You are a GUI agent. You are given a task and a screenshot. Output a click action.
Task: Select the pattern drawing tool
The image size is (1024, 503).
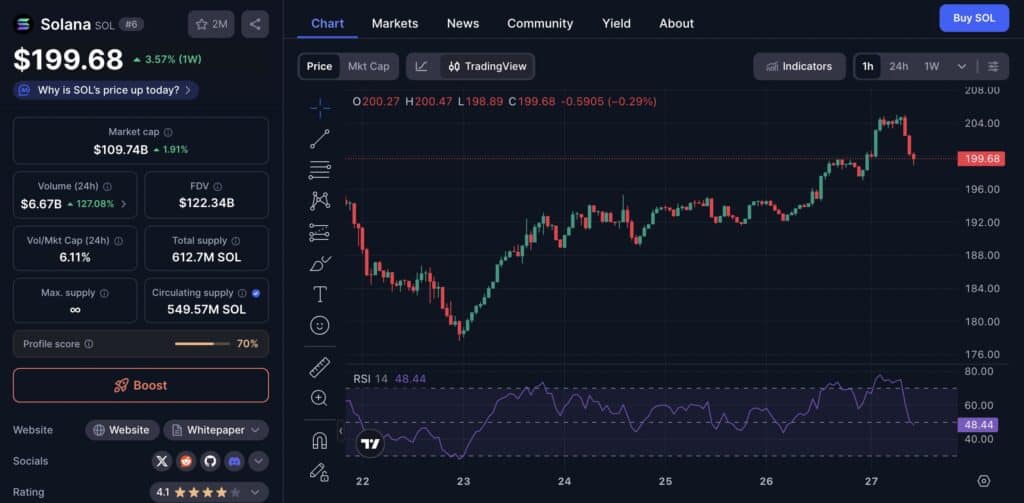pos(320,201)
